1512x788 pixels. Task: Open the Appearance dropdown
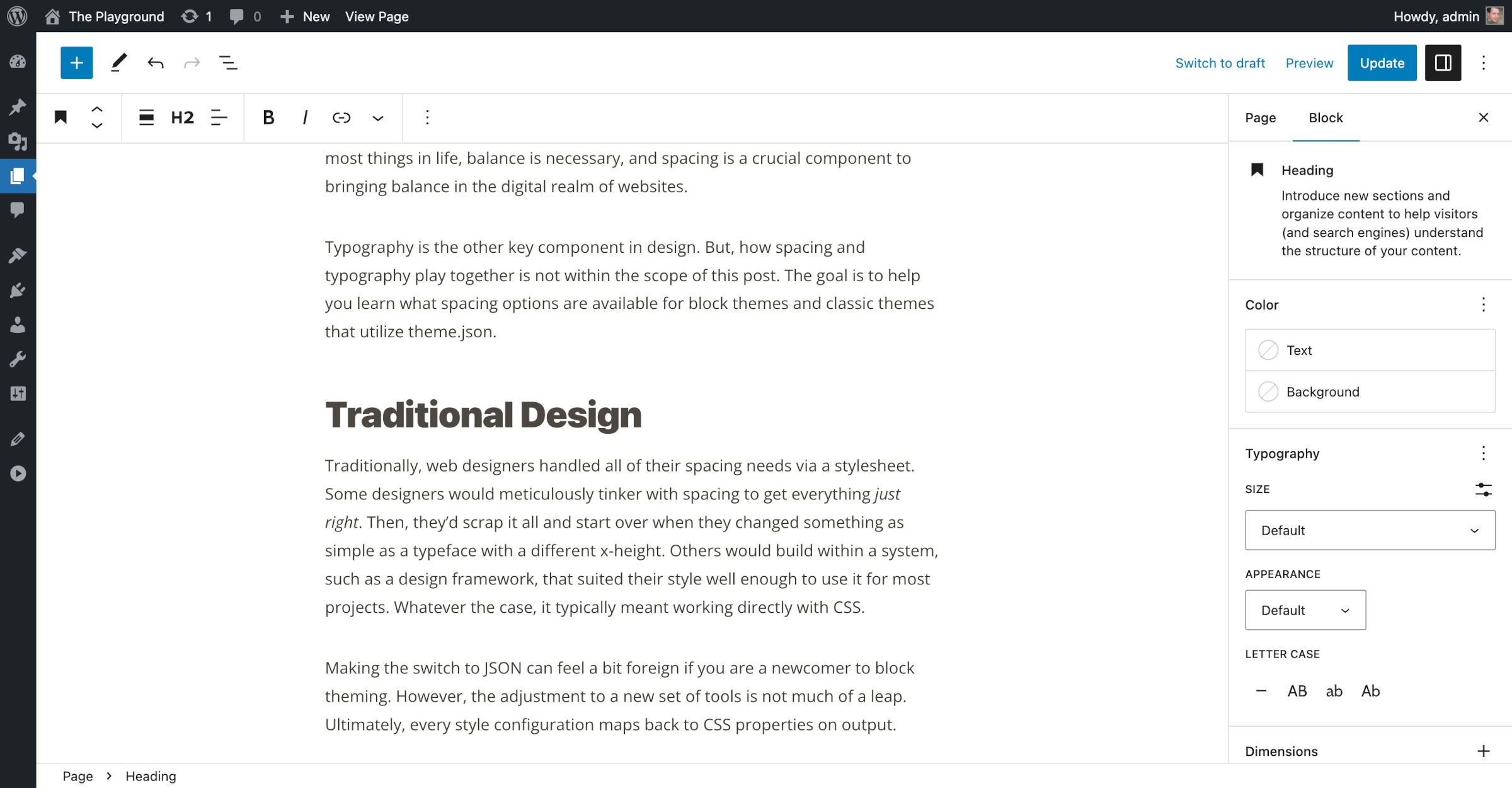pyautogui.click(x=1305, y=610)
